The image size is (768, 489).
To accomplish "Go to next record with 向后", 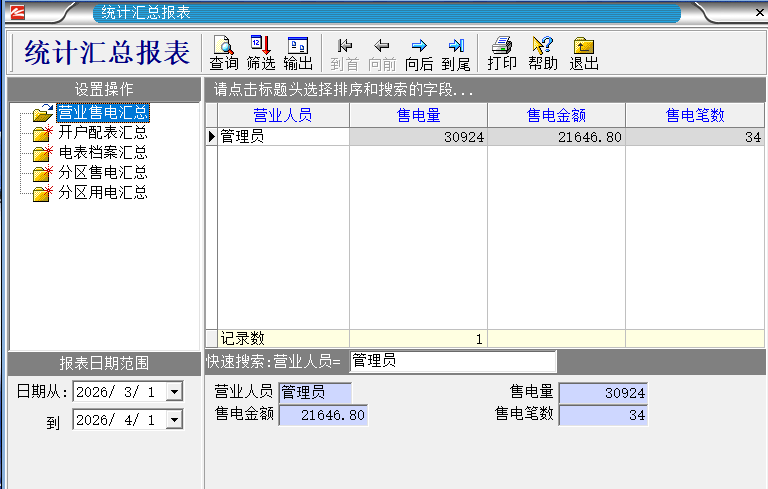I will pyautogui.click(x=419, y=53).
